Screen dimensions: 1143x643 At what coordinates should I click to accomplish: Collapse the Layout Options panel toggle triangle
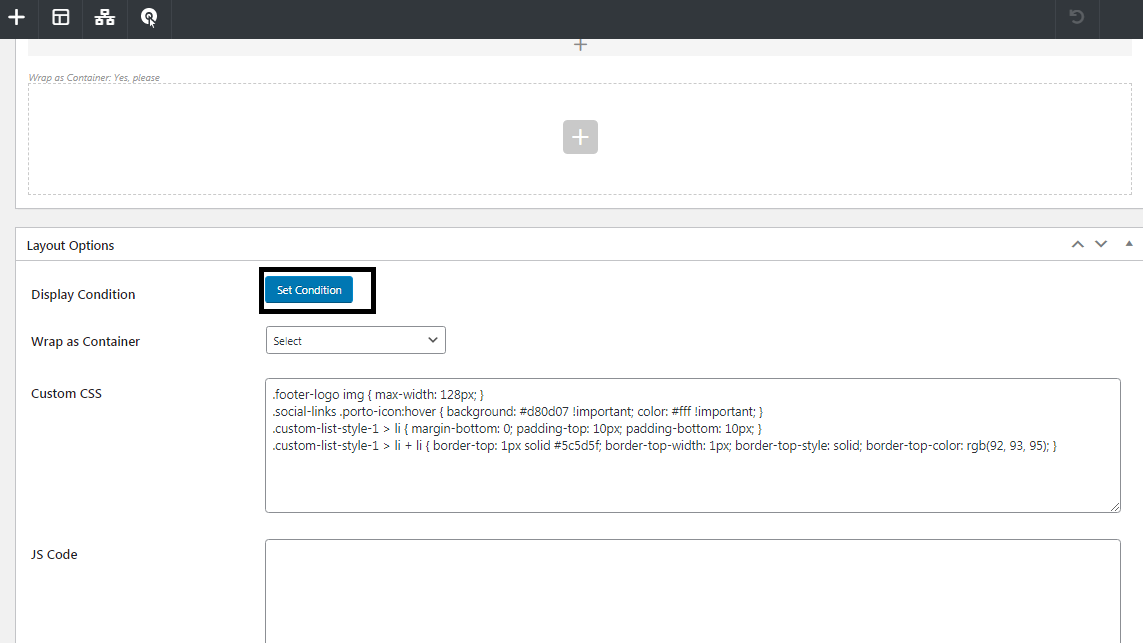1128,243
